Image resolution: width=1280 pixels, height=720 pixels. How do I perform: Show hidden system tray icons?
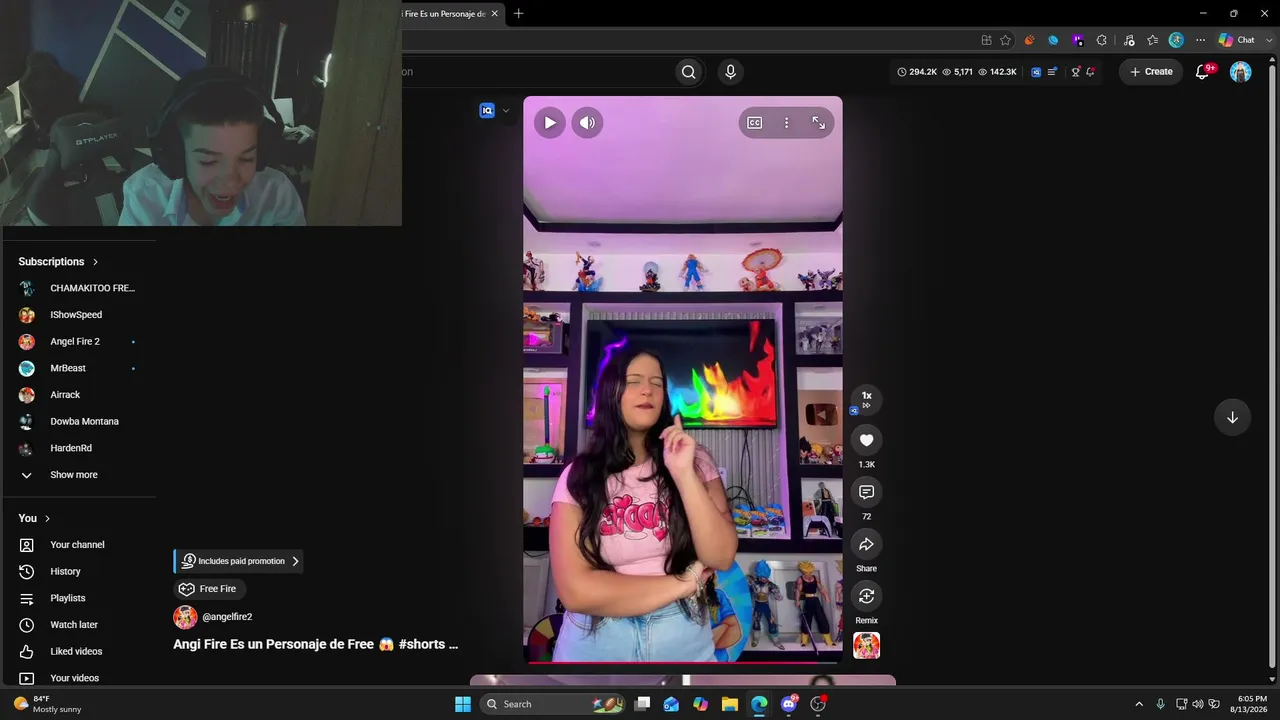tap(1138, 704)
